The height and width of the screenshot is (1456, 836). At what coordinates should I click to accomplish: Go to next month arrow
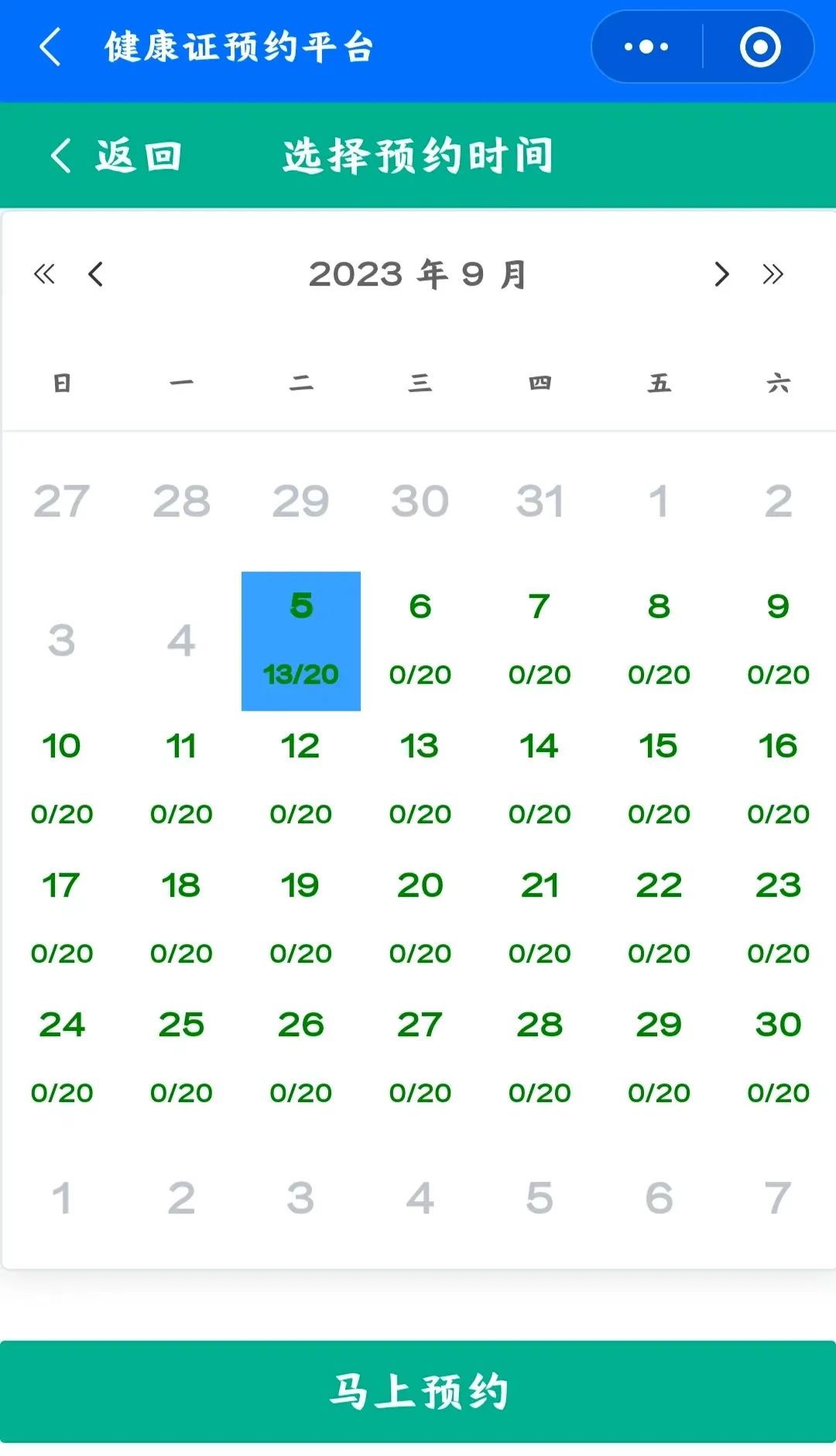721,273
